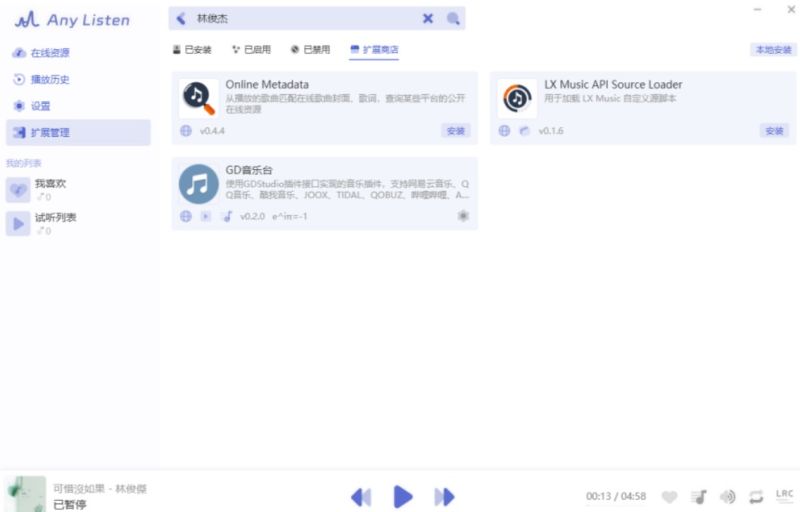Viewport: 800px width, 512px height.
Task: Select 扩展管理 in the sidebar
Action: (x=78, y=133)
